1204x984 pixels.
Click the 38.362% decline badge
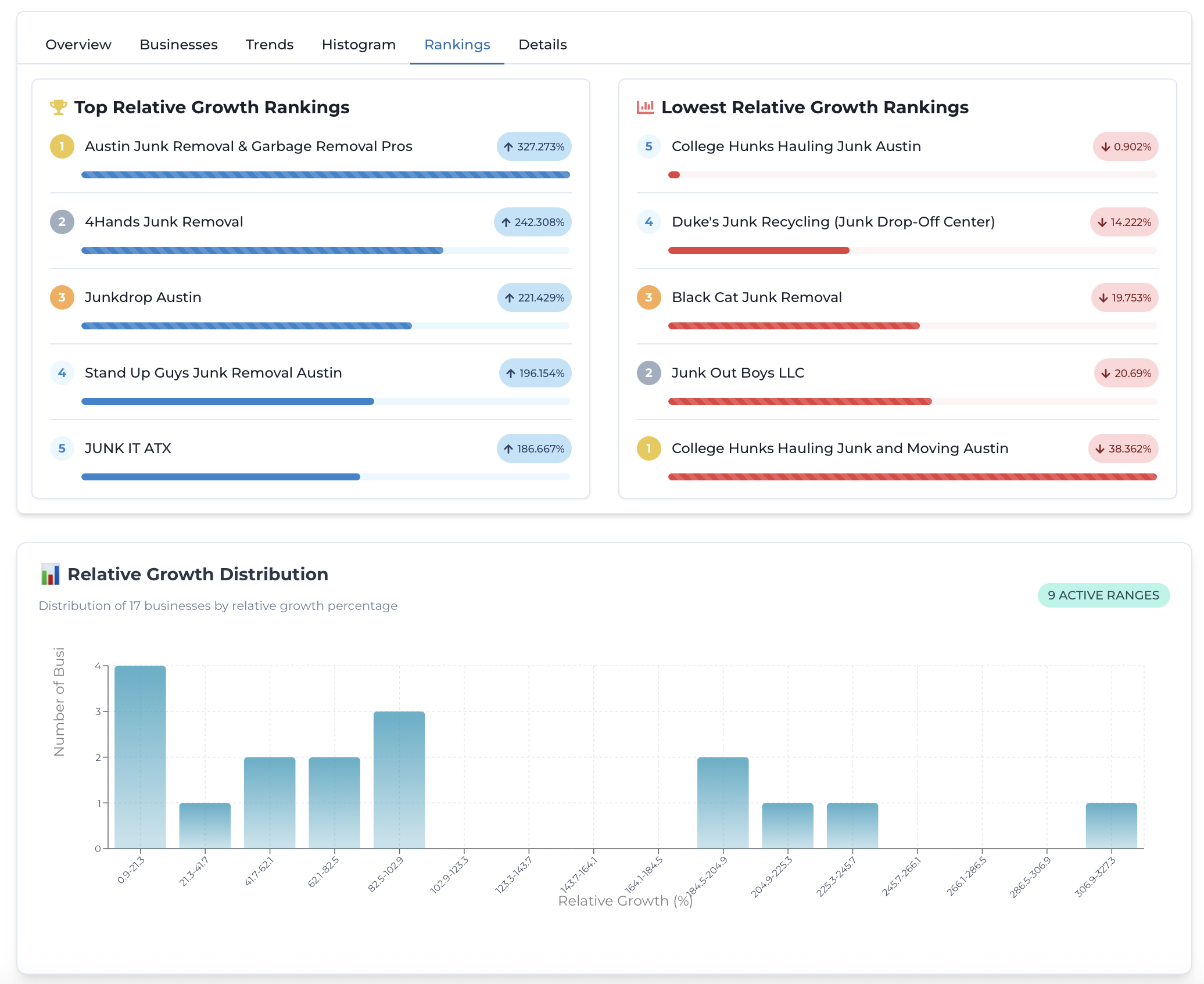coord(1123,448)
